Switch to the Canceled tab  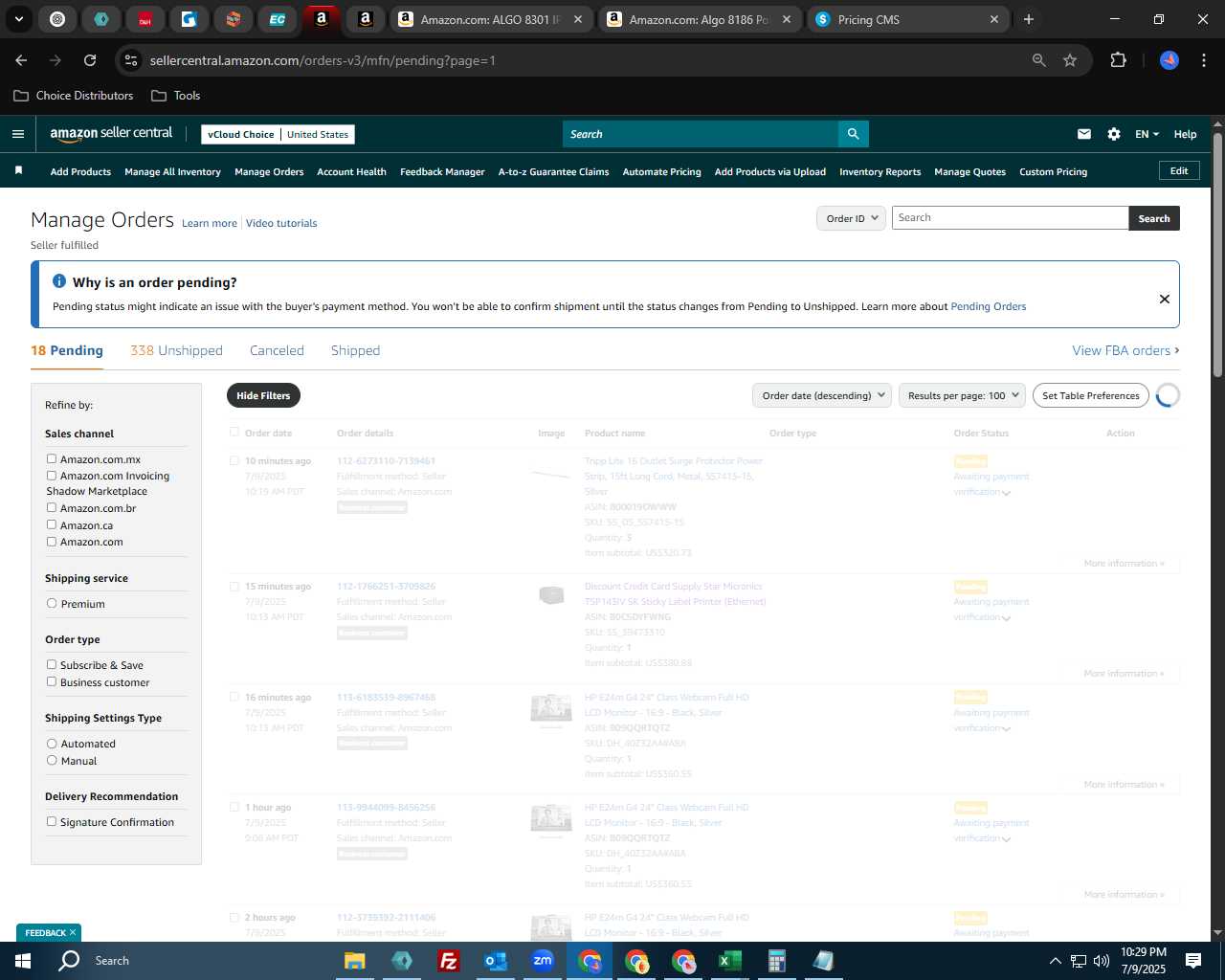tap(277, 350)
